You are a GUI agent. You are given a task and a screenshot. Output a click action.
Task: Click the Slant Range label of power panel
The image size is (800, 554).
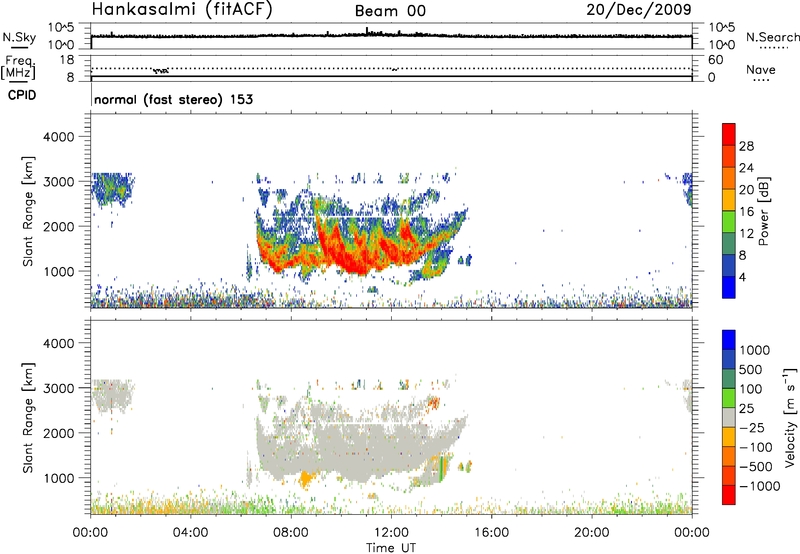[28, 211]
